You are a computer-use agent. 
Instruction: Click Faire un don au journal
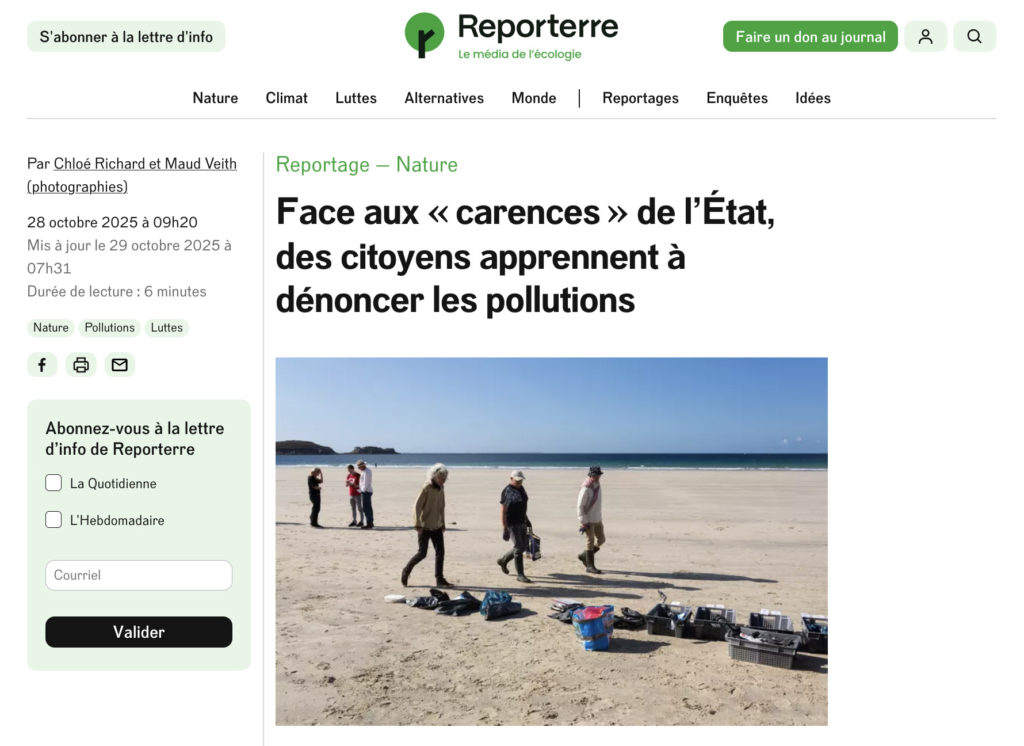pos(810,37)
